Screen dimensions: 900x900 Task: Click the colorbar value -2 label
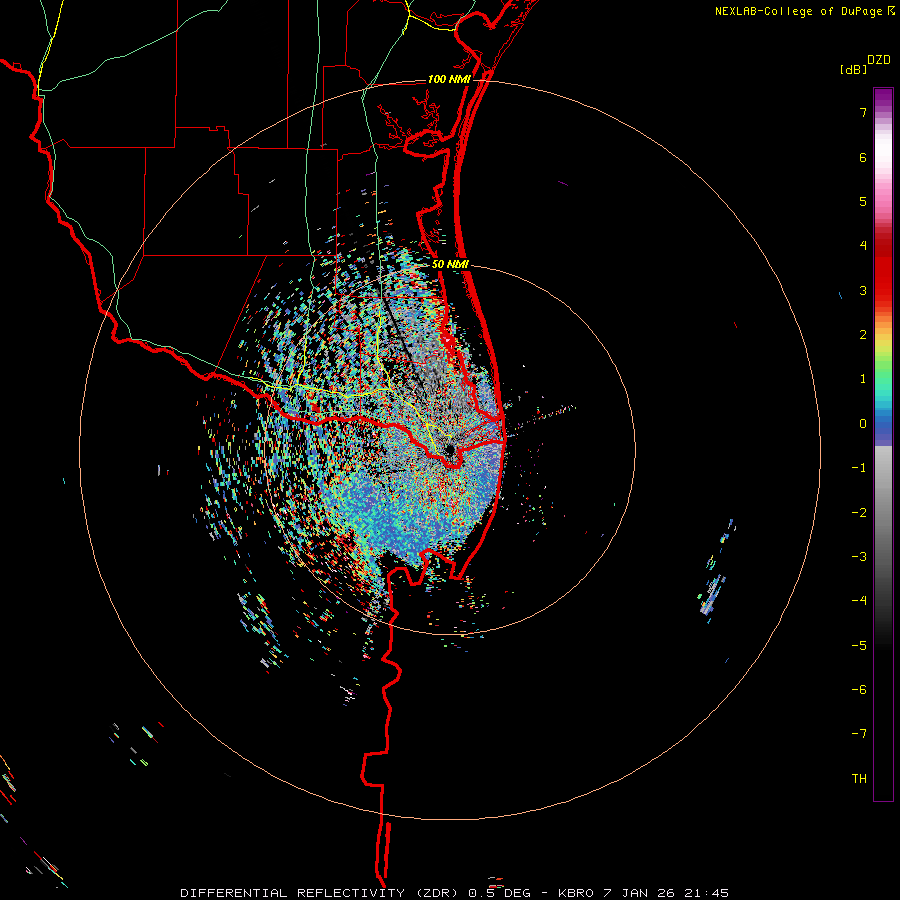859,513
